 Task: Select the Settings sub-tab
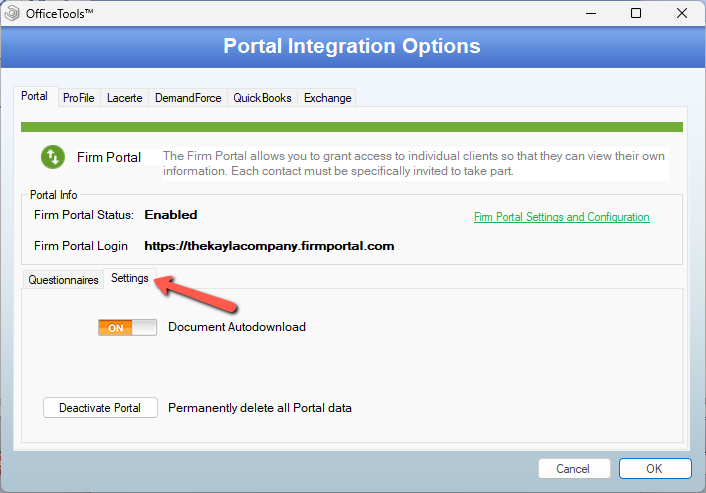pyautogui.click(x=130, y=278)
